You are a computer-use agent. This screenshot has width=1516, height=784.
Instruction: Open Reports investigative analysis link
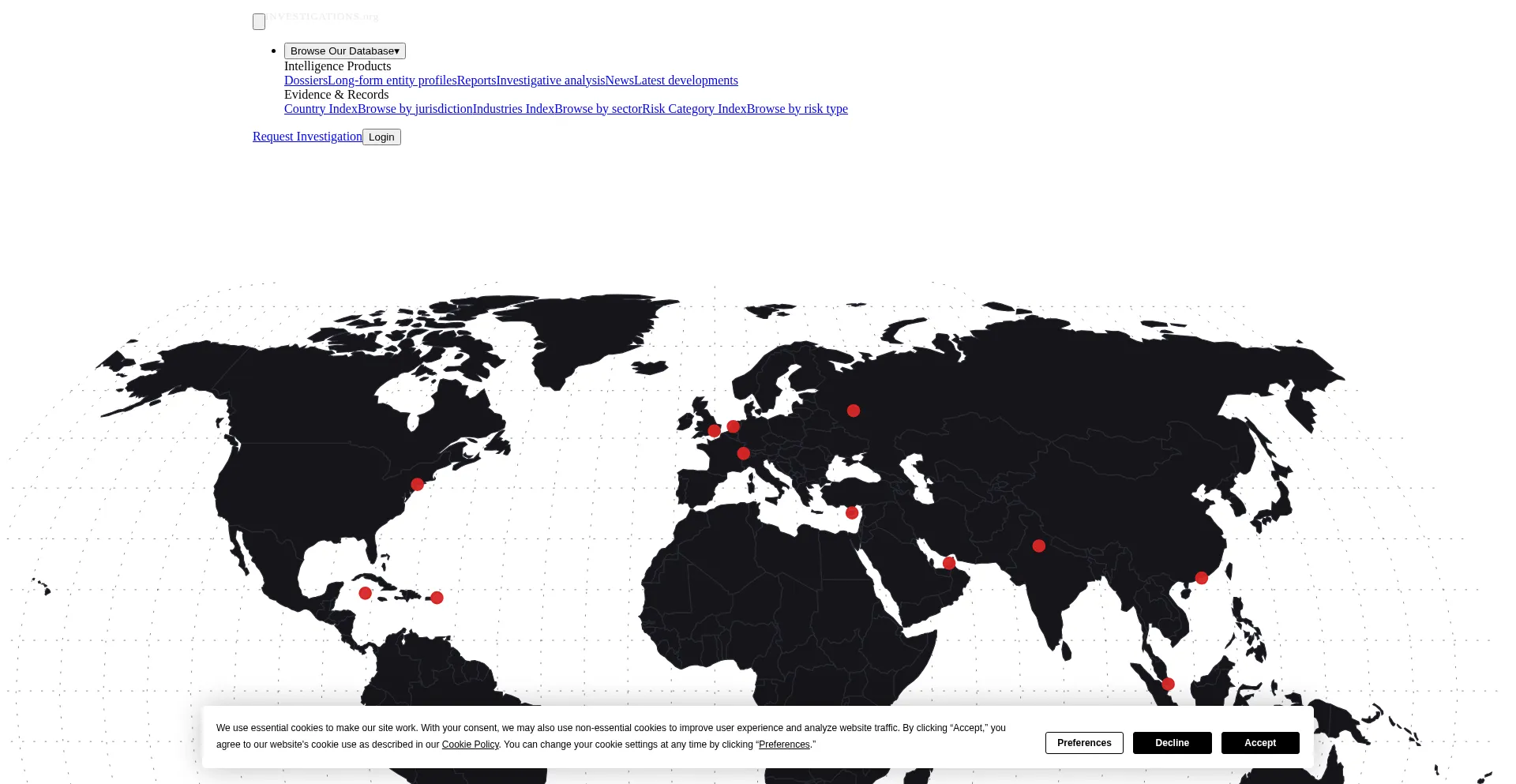click(531, 81)
